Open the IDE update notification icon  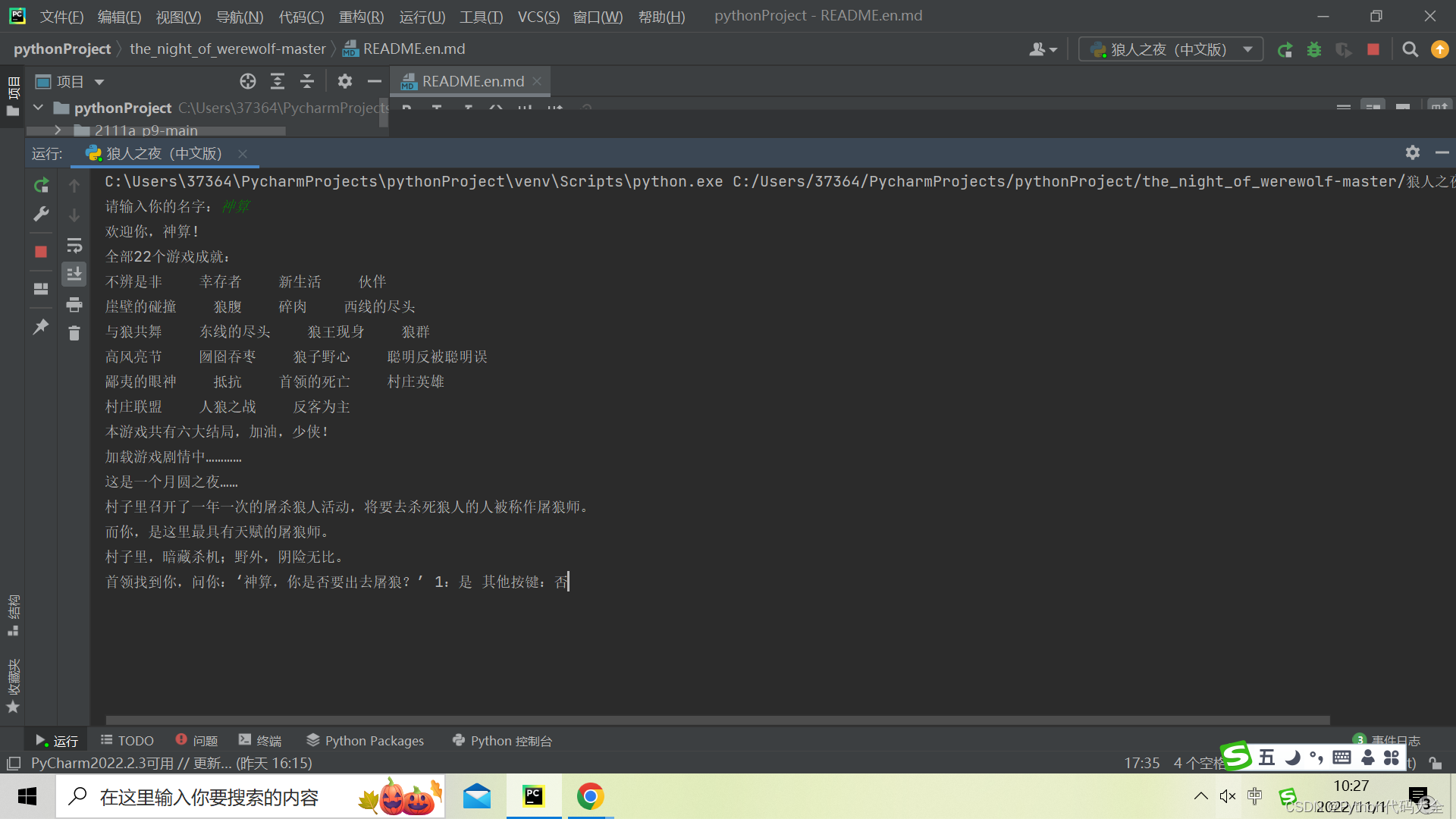coord(1439,50)
